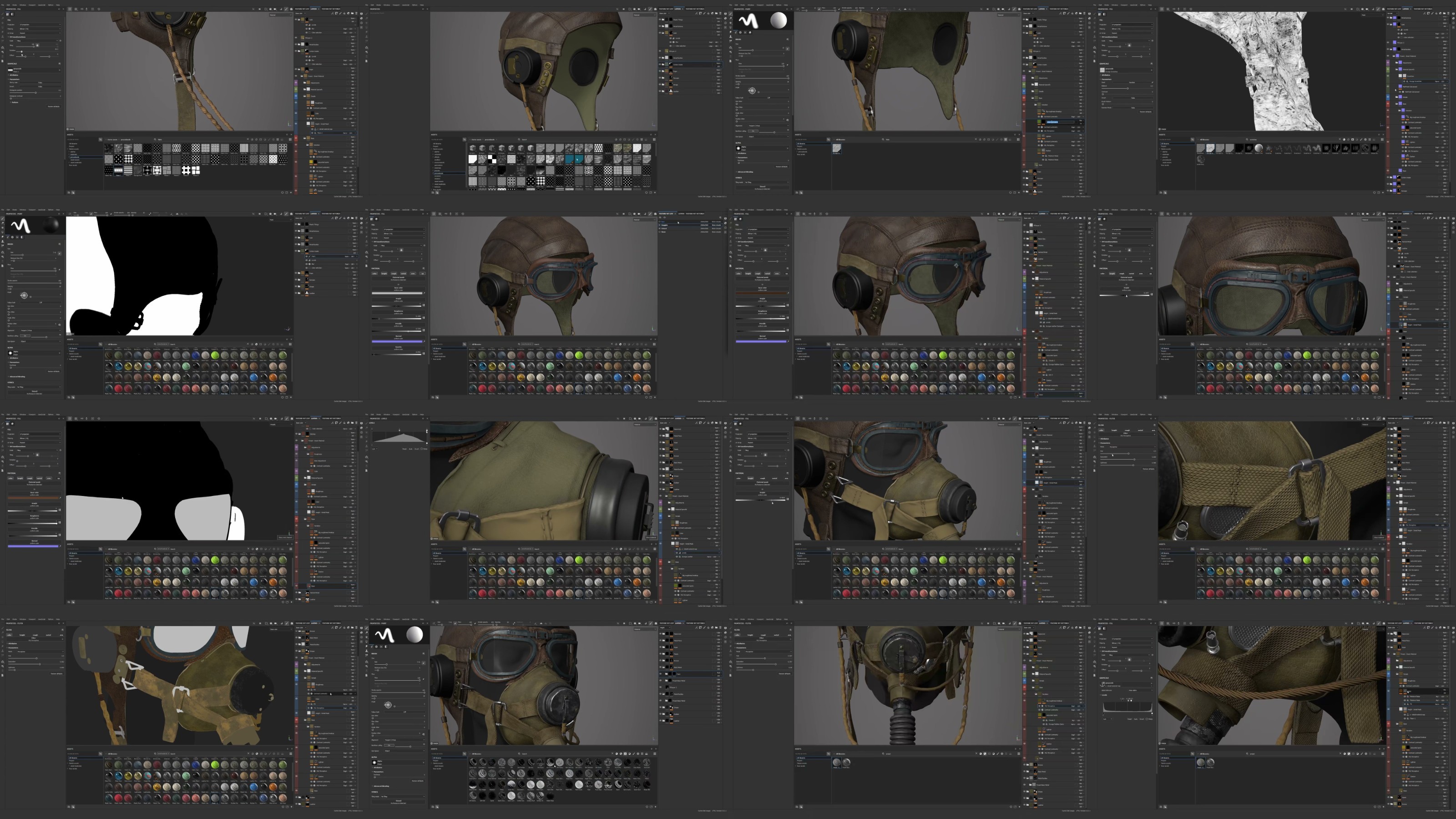Open Viewport menu in white crumpled-texture window
1456x819 pixels.
[x=1124, y=5]
